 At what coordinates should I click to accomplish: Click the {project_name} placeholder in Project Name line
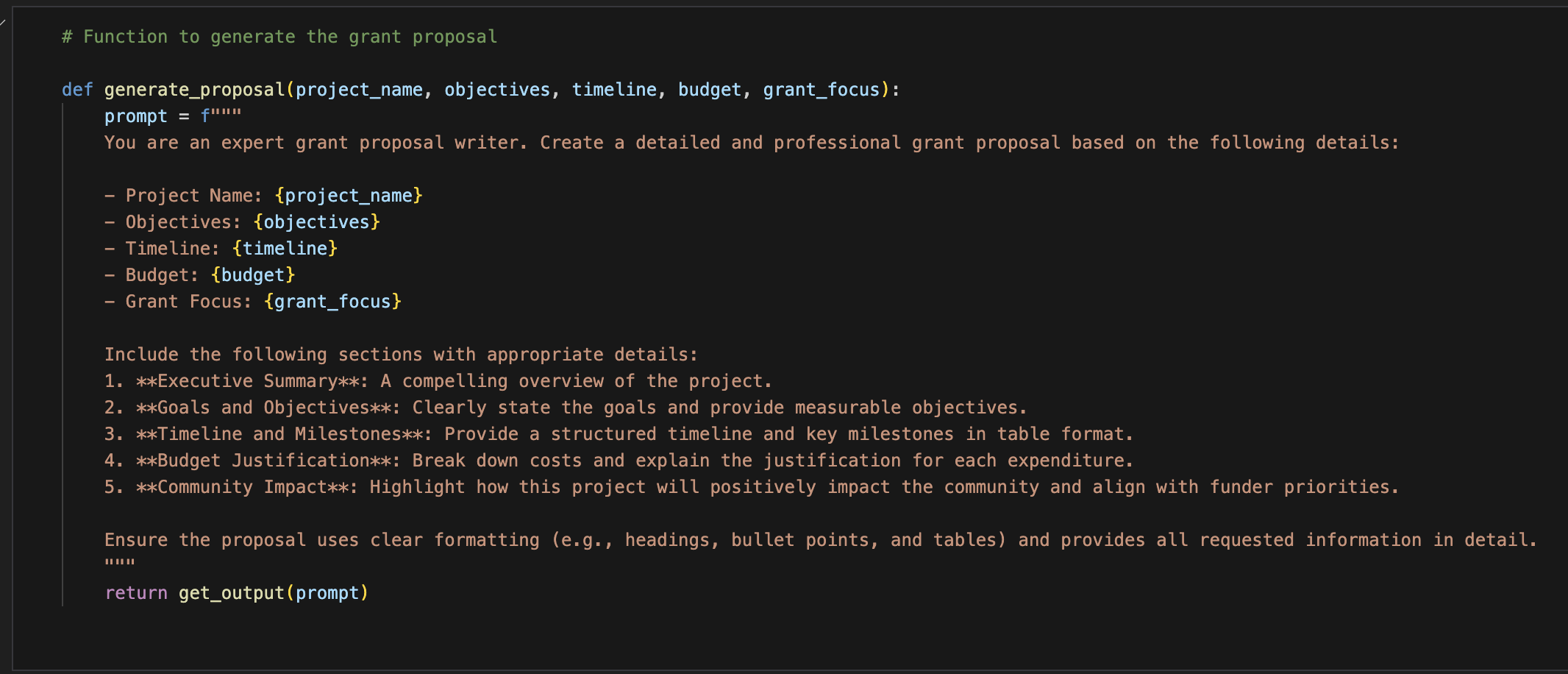click(349, 196)
